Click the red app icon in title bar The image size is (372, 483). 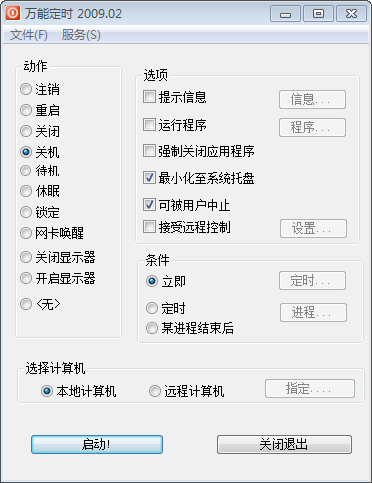coord(13,13)
